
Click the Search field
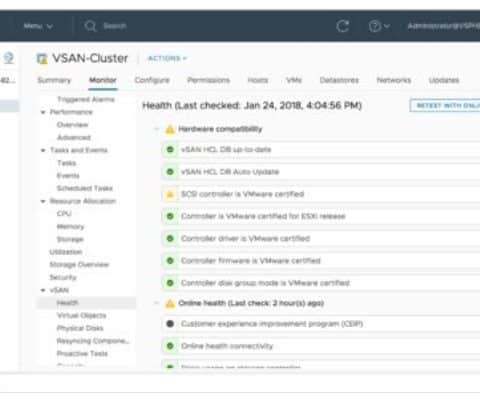[115, 26]
